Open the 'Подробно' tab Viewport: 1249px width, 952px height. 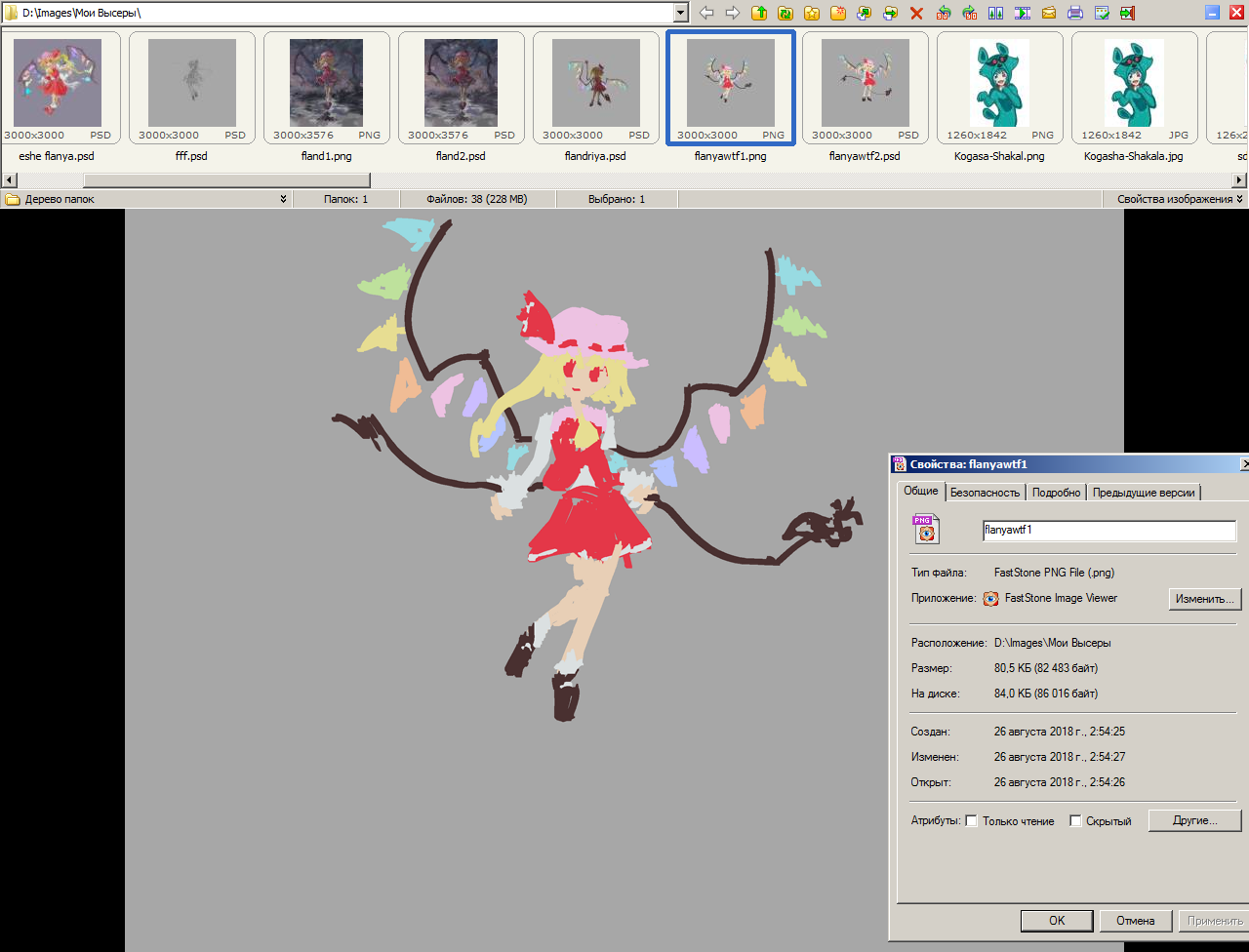pyautogui.click(x=1056, y=493)
